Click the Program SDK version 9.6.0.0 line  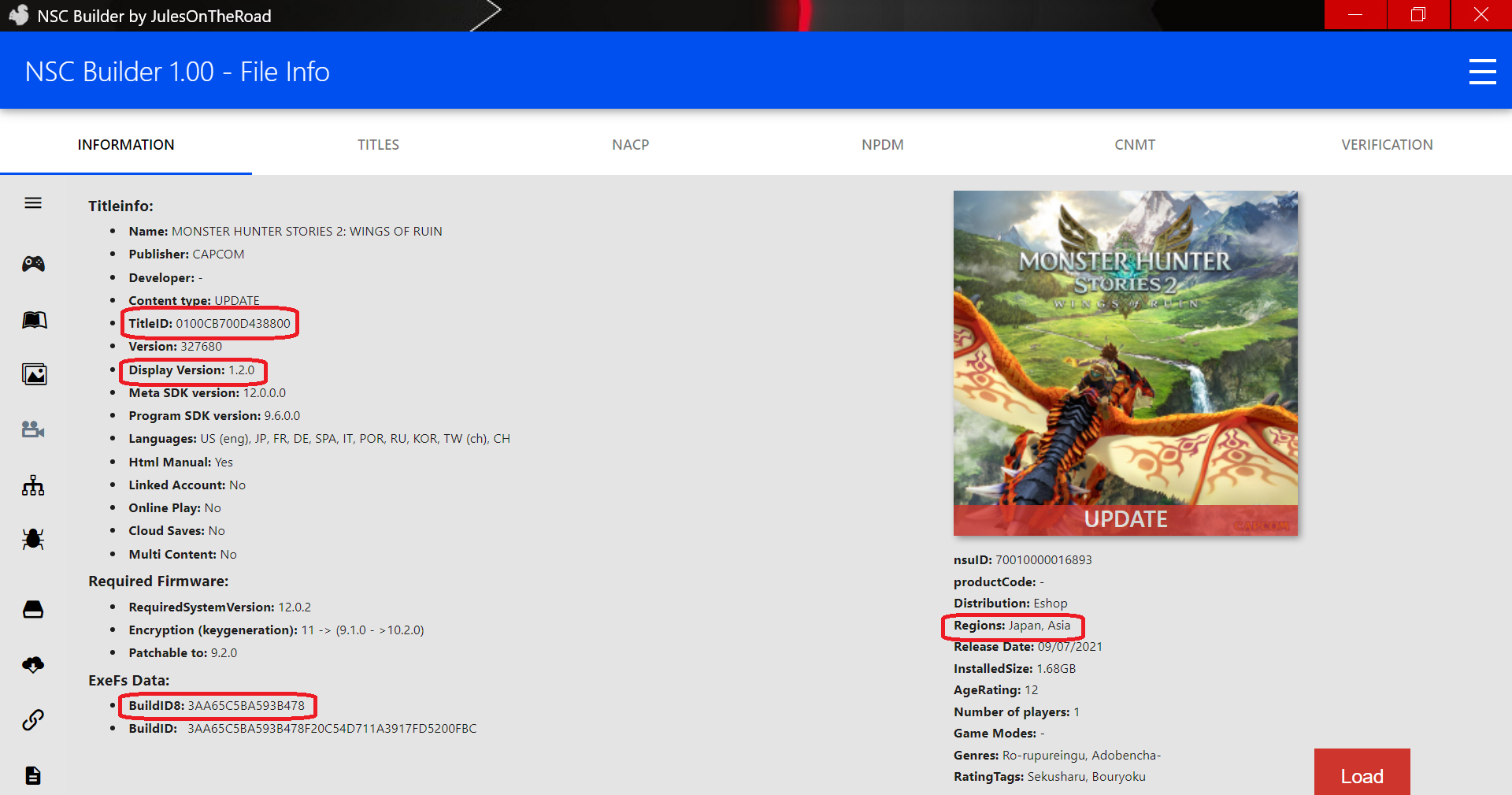(214, 415)
